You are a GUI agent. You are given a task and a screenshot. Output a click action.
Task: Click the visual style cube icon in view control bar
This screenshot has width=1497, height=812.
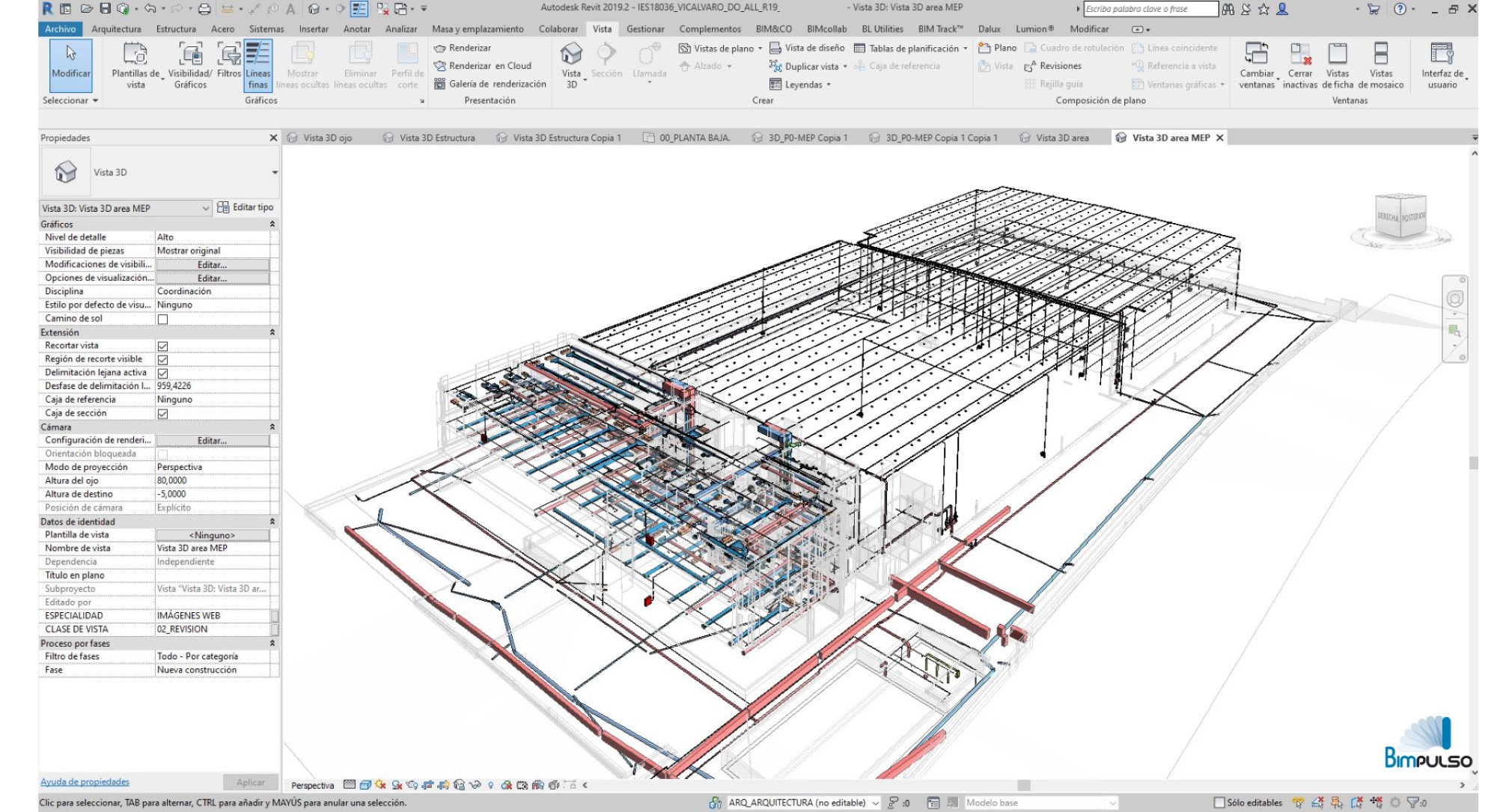(365, 785)
